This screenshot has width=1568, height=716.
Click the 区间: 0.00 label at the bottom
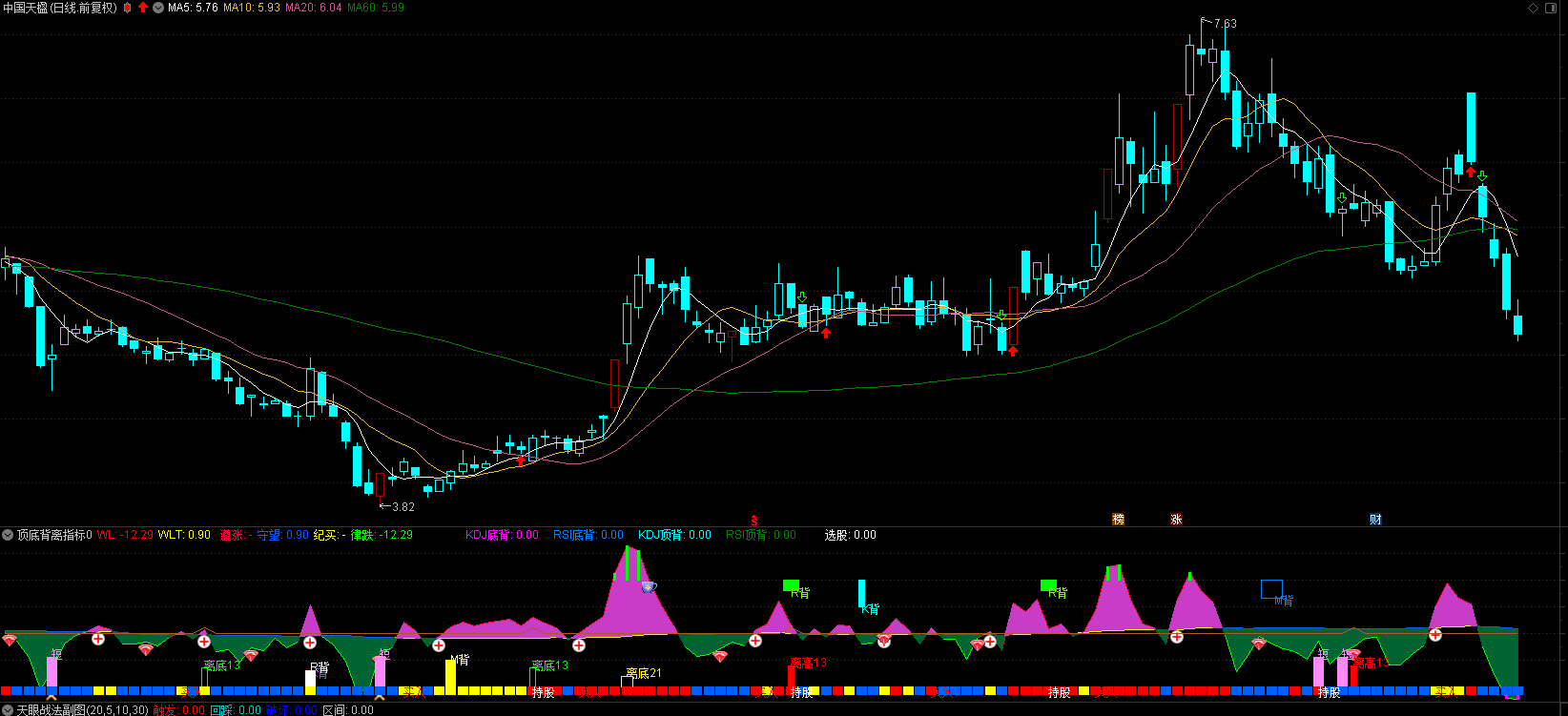tap(348, 710)
